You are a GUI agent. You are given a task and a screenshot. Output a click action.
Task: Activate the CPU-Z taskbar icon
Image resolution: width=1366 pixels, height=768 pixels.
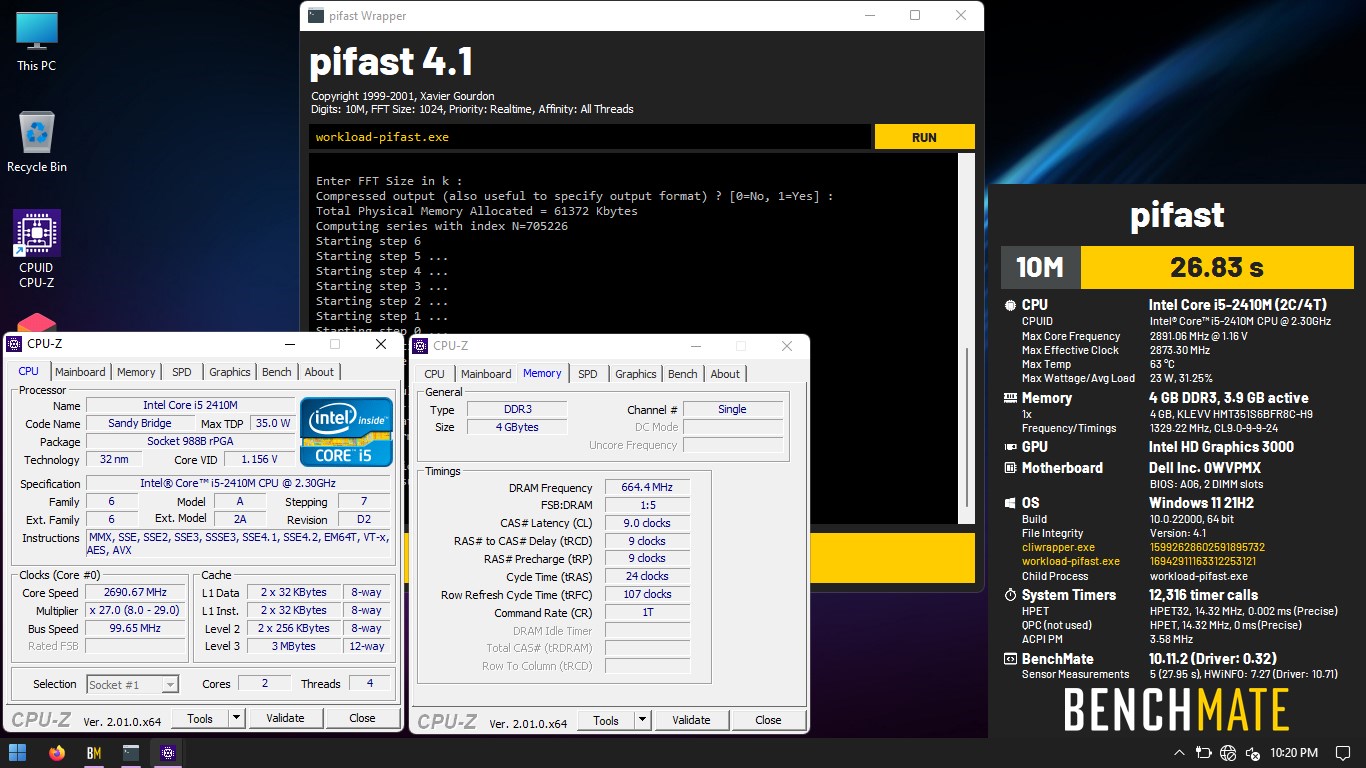click(168, 753)
